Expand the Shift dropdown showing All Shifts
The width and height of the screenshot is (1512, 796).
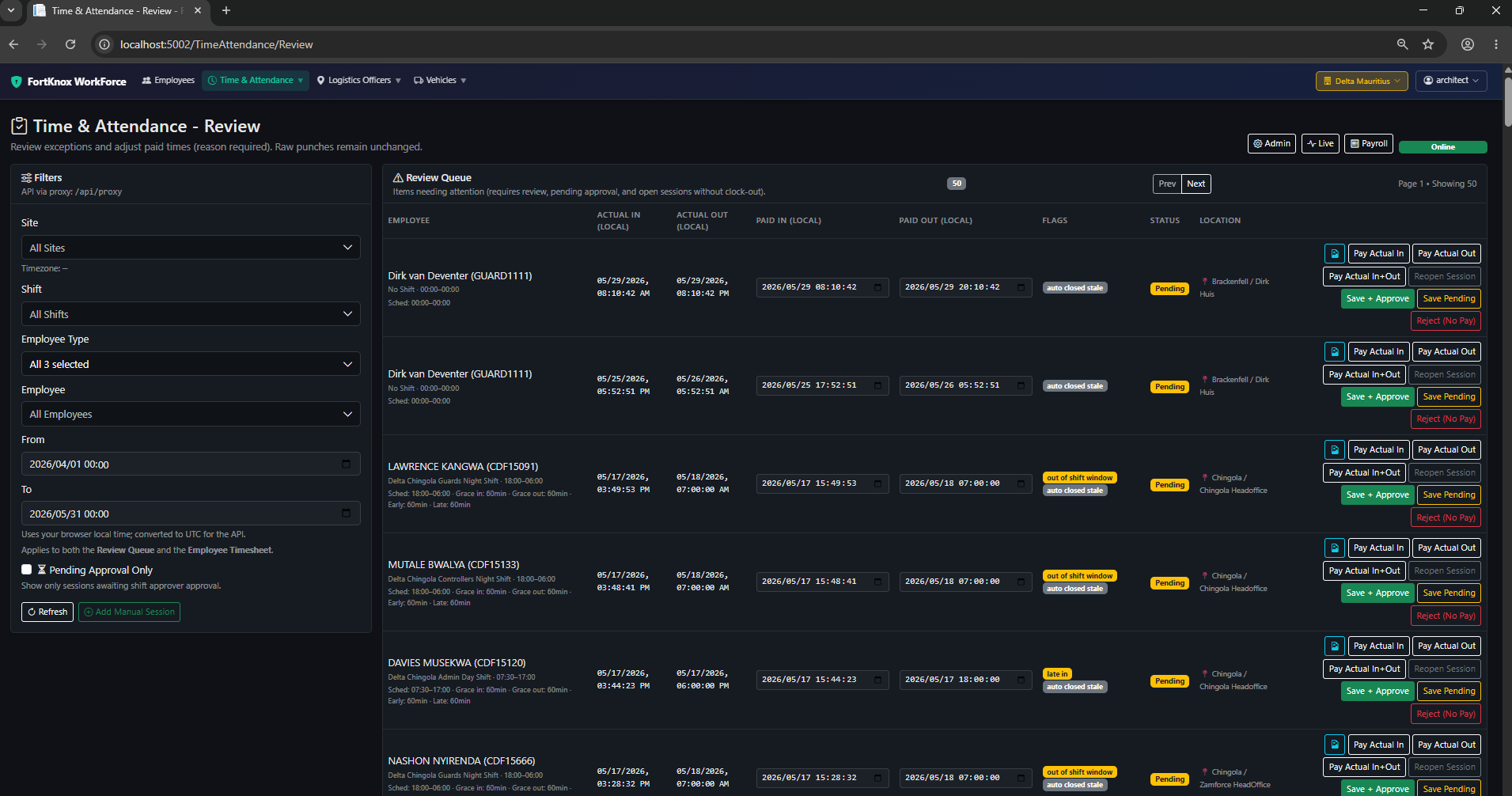[191, 314]
